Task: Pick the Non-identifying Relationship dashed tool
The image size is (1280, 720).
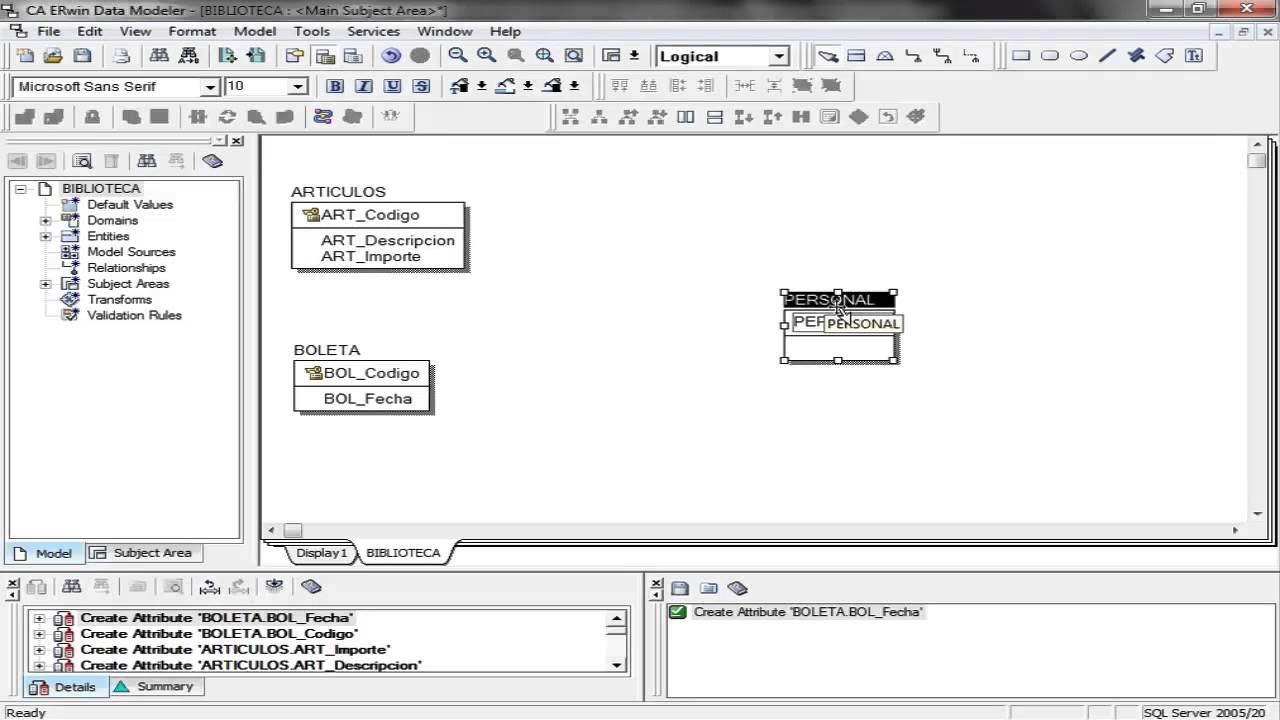Action: click(x=971, y=56)
